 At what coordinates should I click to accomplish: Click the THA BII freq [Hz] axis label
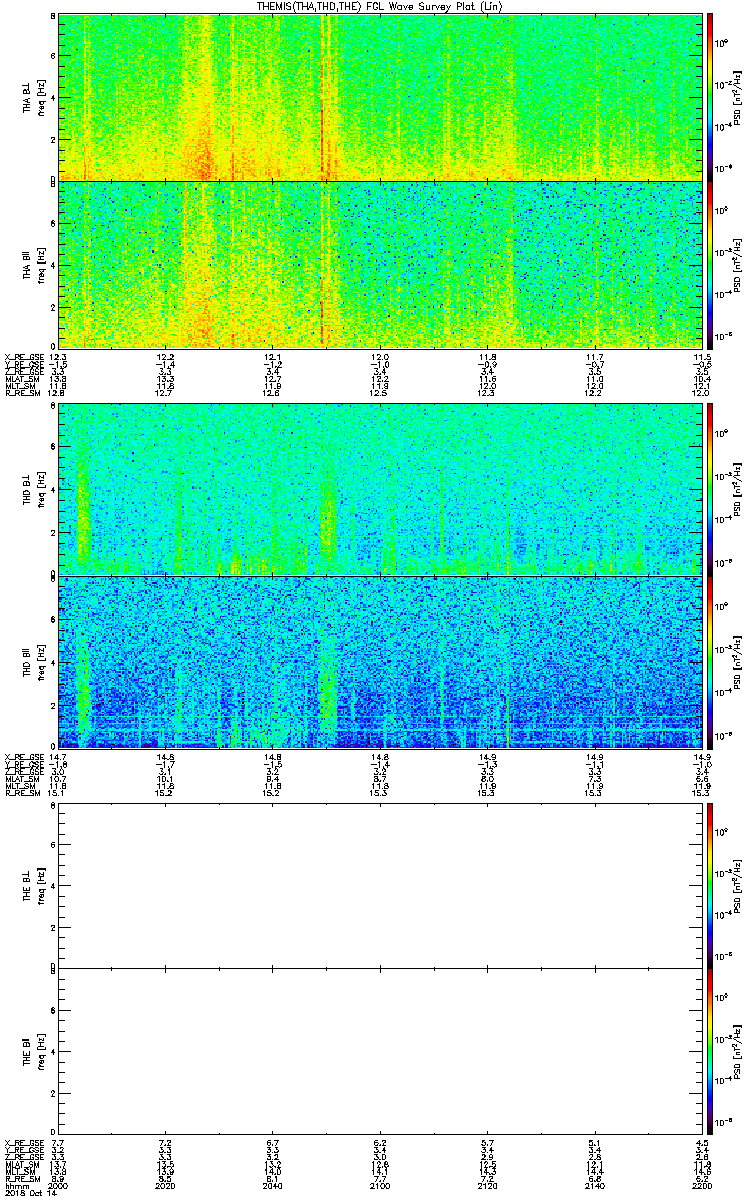tap(42, 265)
